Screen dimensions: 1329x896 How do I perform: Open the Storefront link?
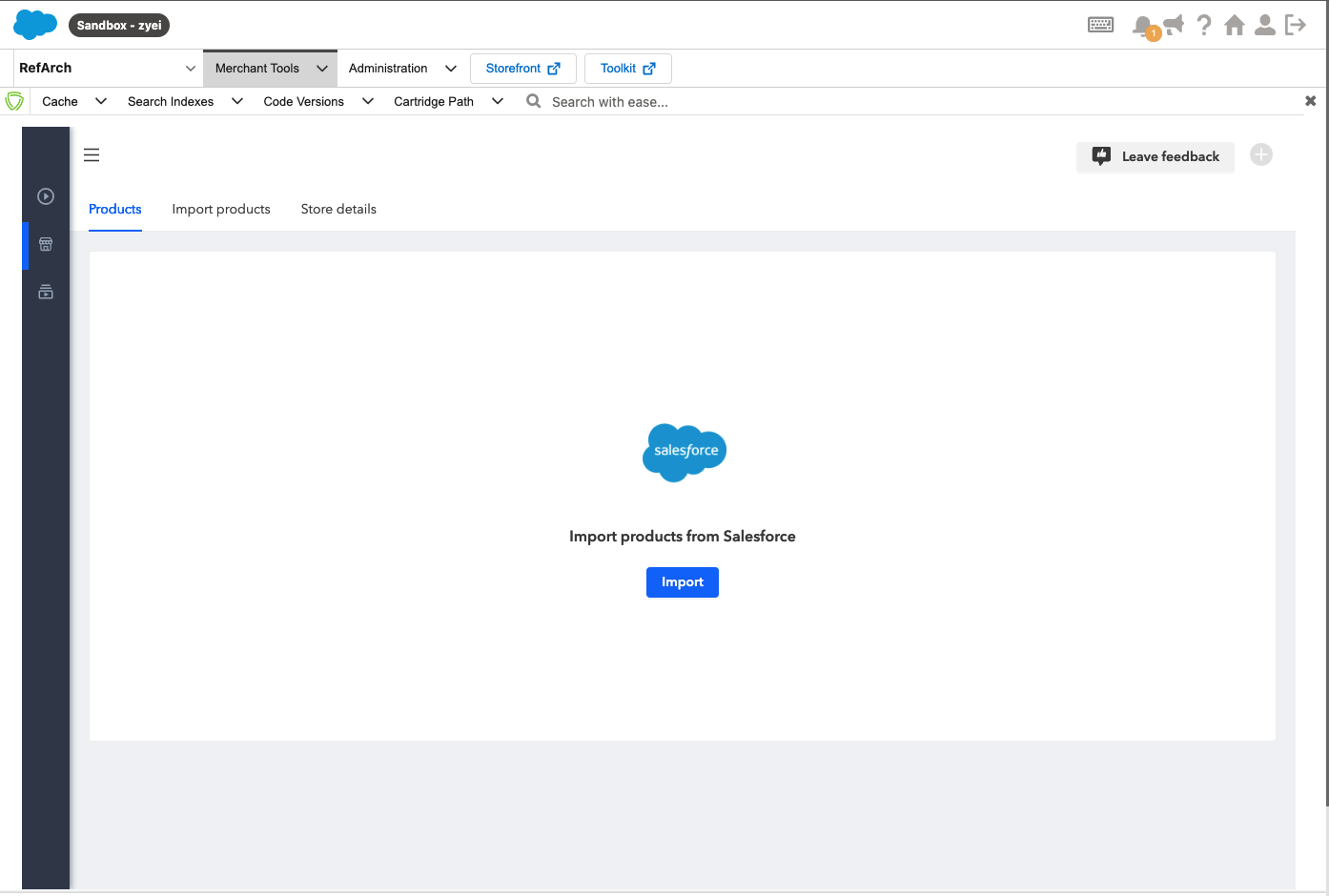click(522, 69)
